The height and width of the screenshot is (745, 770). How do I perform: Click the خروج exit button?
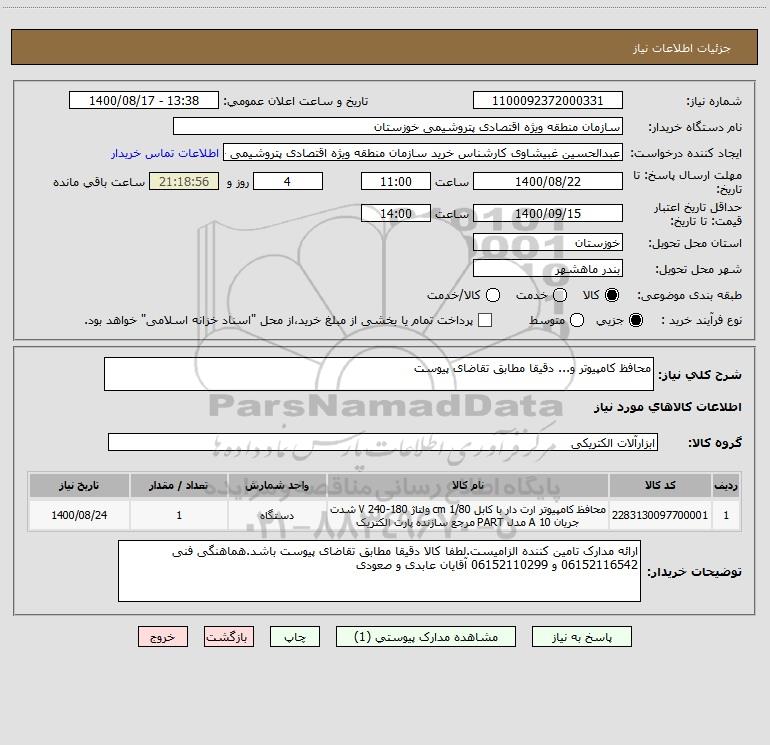[x=163, y=637]
